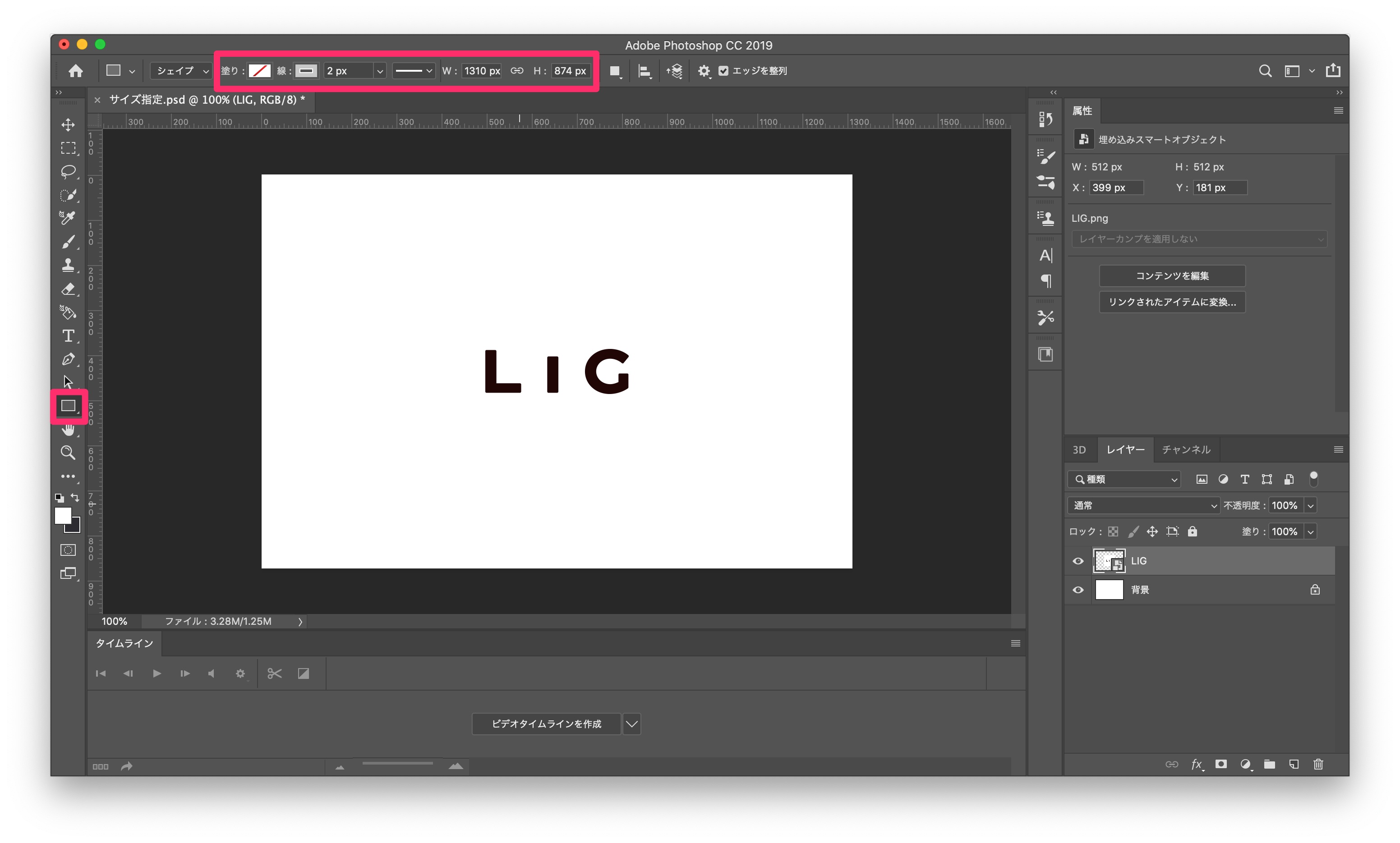1400x843 pixels.
Task: Select the Hand tool
Action: pos(68,430)
